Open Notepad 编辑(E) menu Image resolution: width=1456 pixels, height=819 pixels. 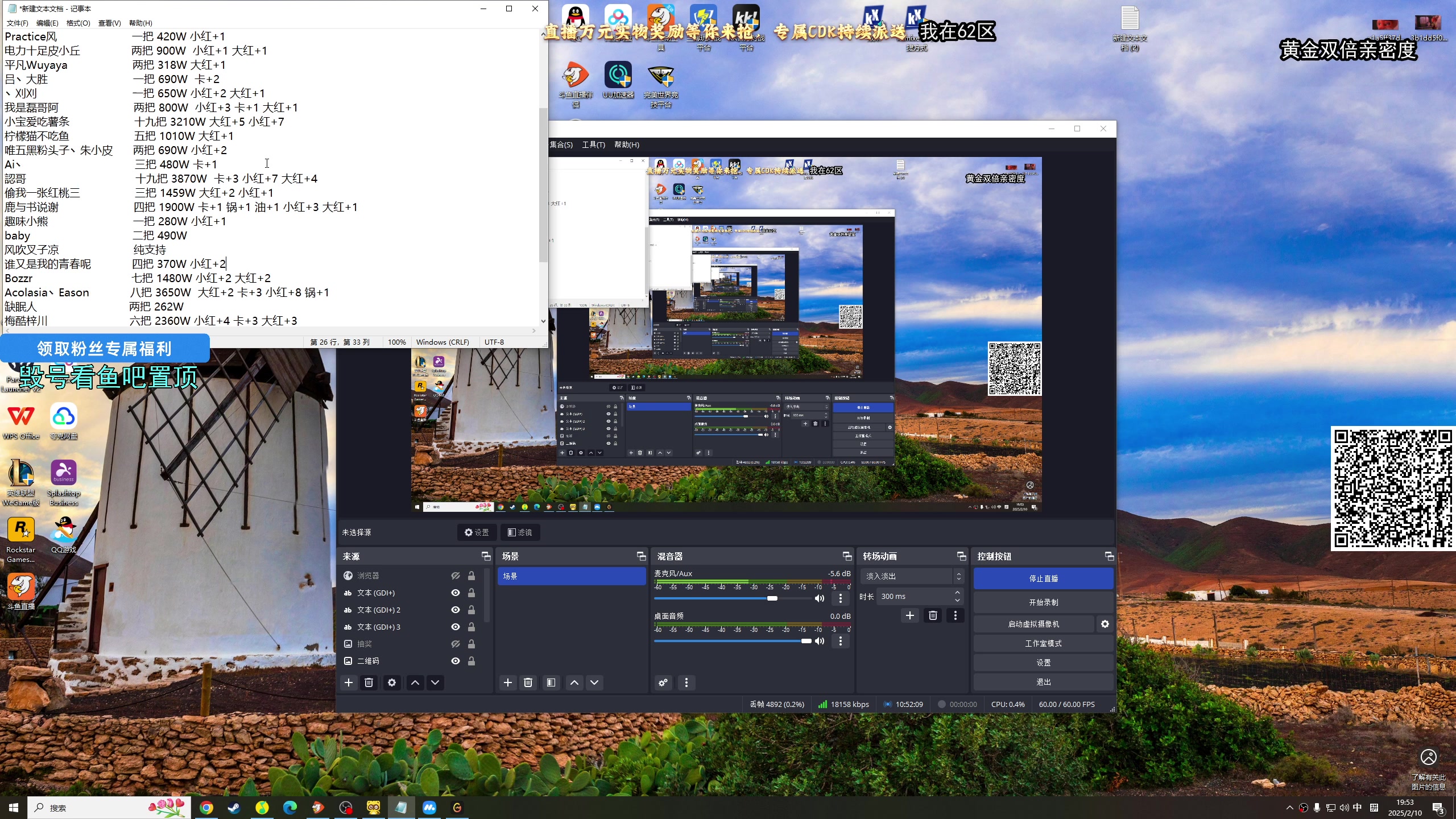tap(47, 23)
